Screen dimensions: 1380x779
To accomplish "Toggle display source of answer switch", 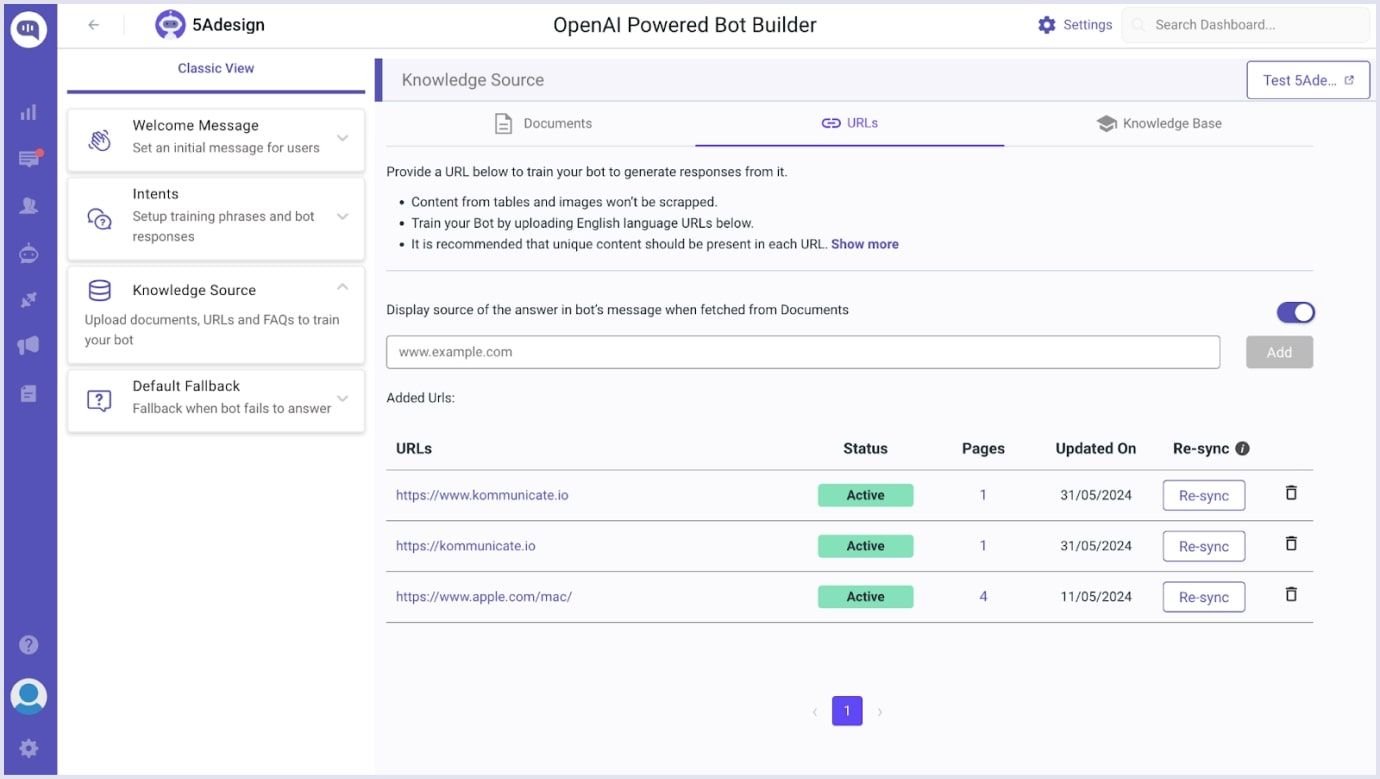I will pos(1295,313).
